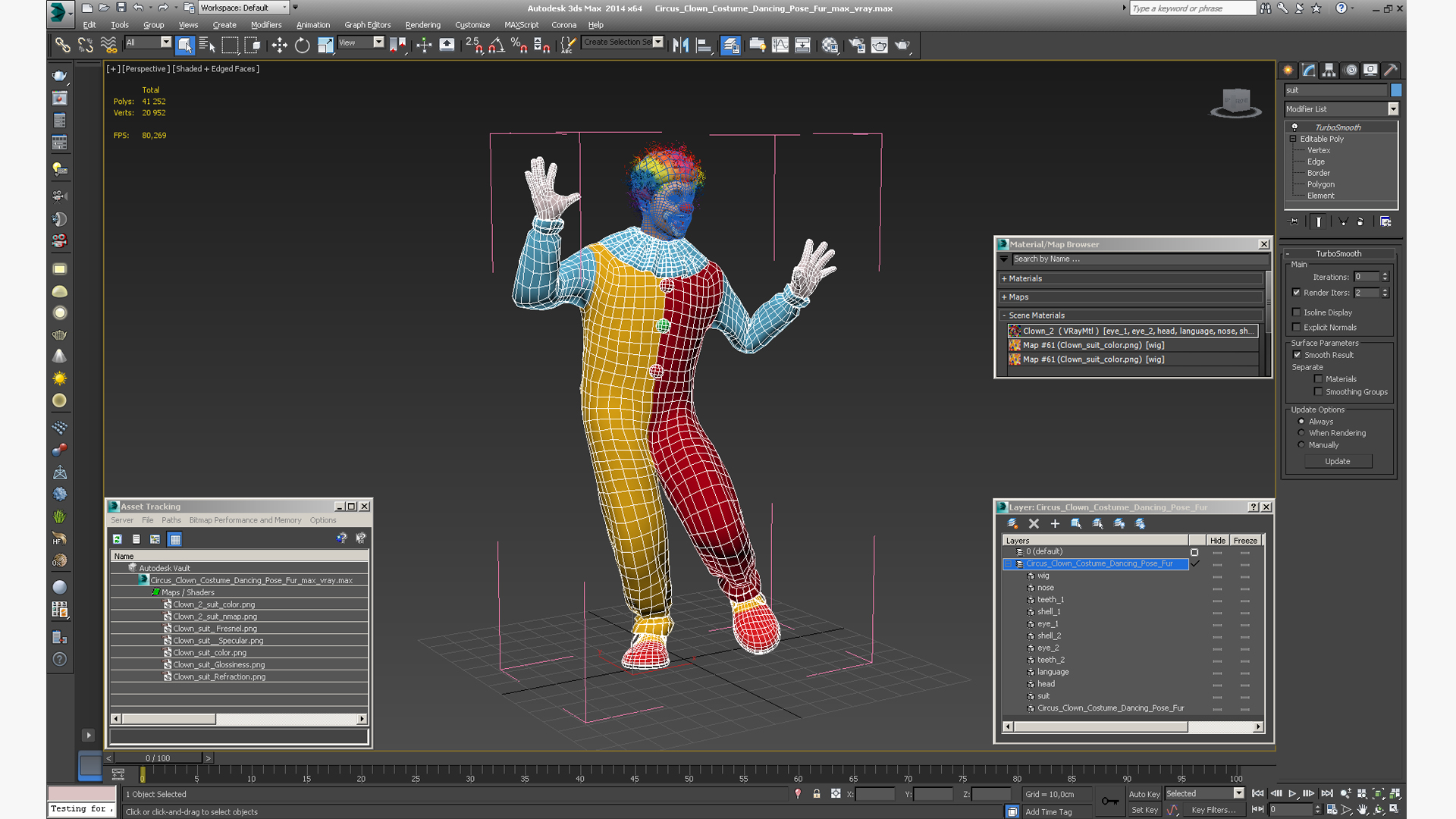Toggle Smooth Result checkbox
The width and height of the screenshot is (1456, 819).
click(1297, 355)
